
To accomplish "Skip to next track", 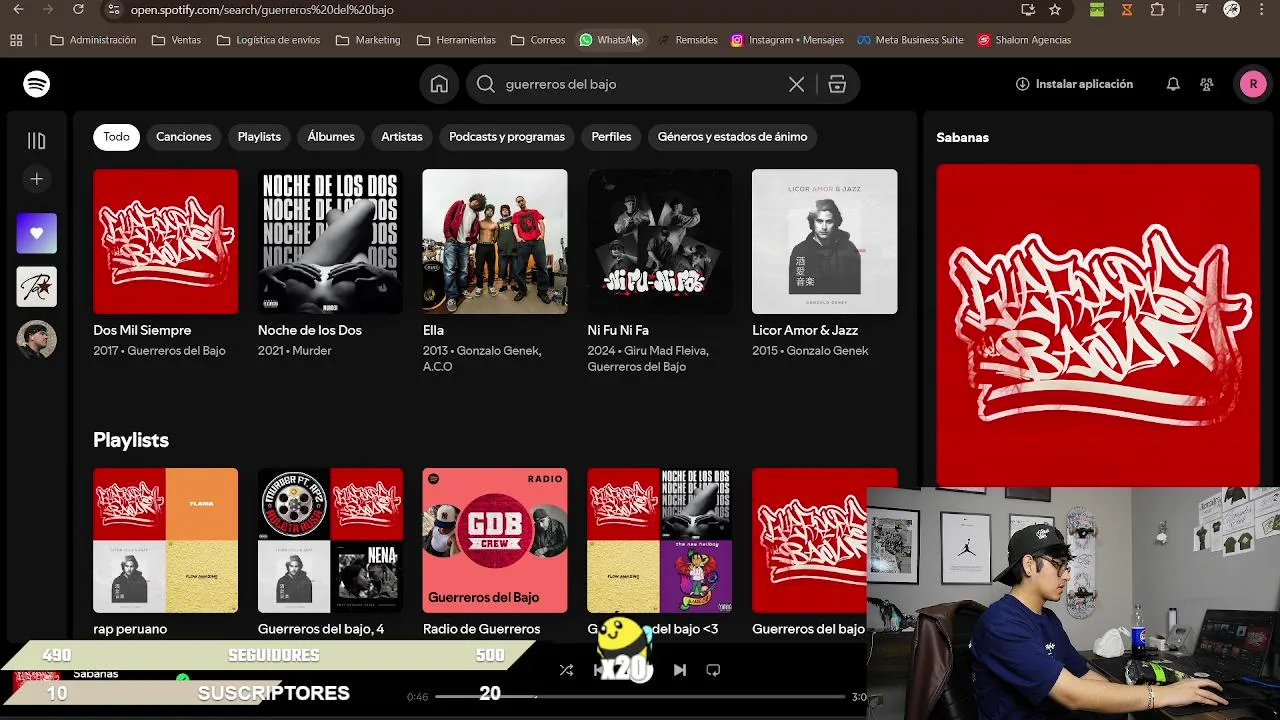I will [680, 670].
